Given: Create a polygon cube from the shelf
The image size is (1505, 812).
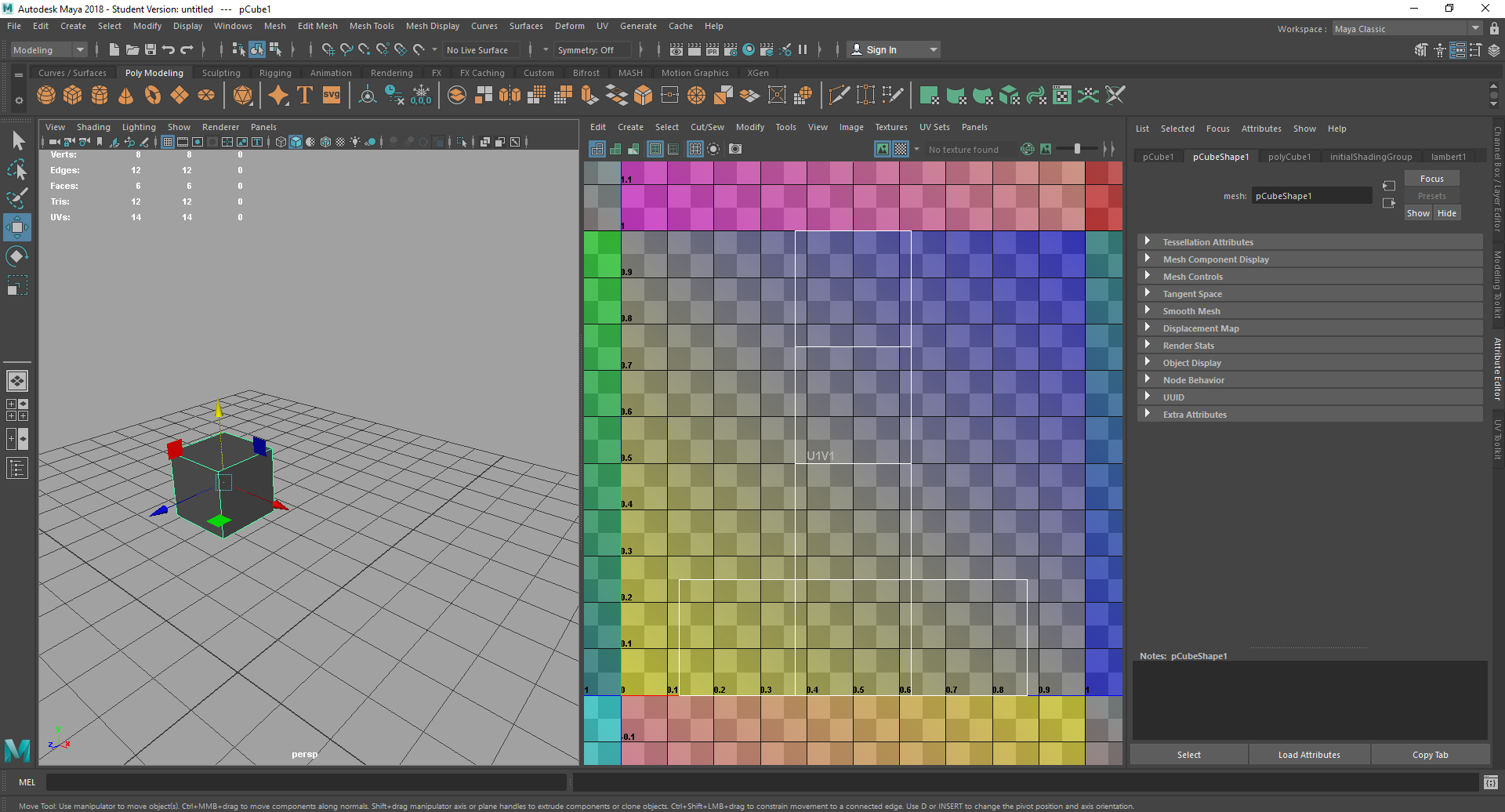Looking at the screenshot, I should point(73,96).
